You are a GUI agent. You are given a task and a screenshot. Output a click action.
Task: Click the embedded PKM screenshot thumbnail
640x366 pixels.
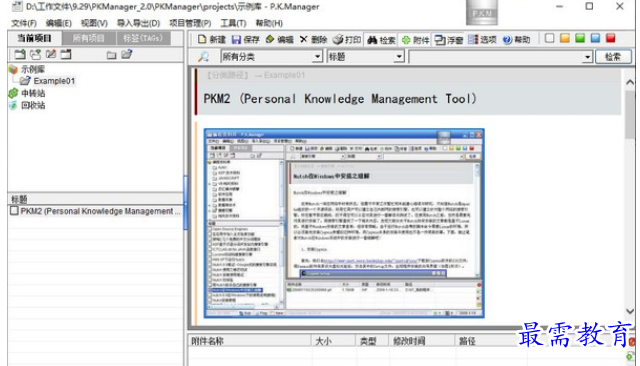(344, 223)
